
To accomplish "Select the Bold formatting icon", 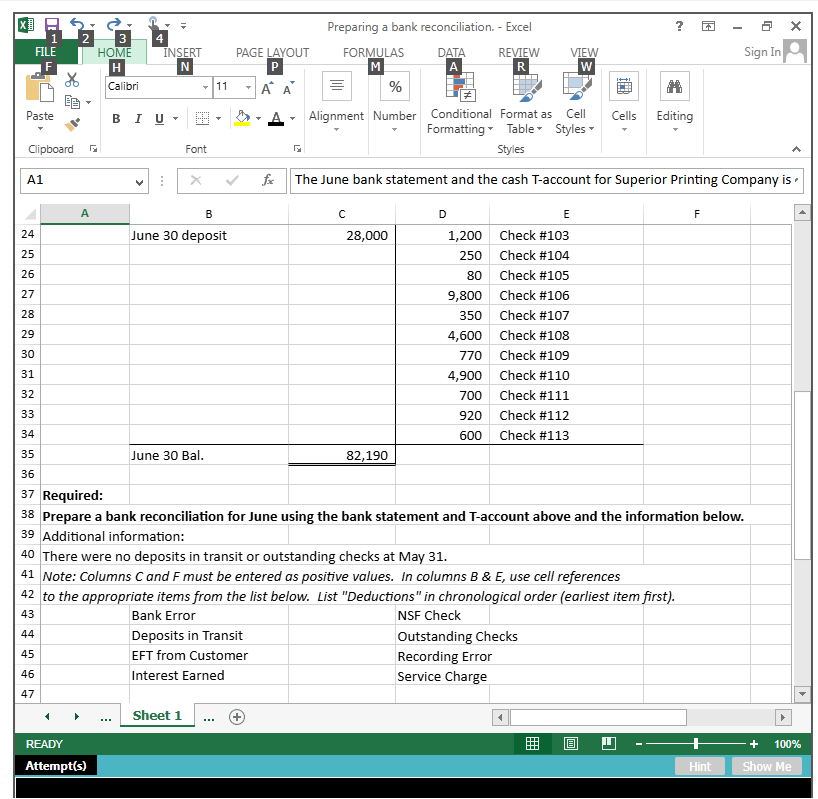I will pyautogui.click(x=116, y=119).
